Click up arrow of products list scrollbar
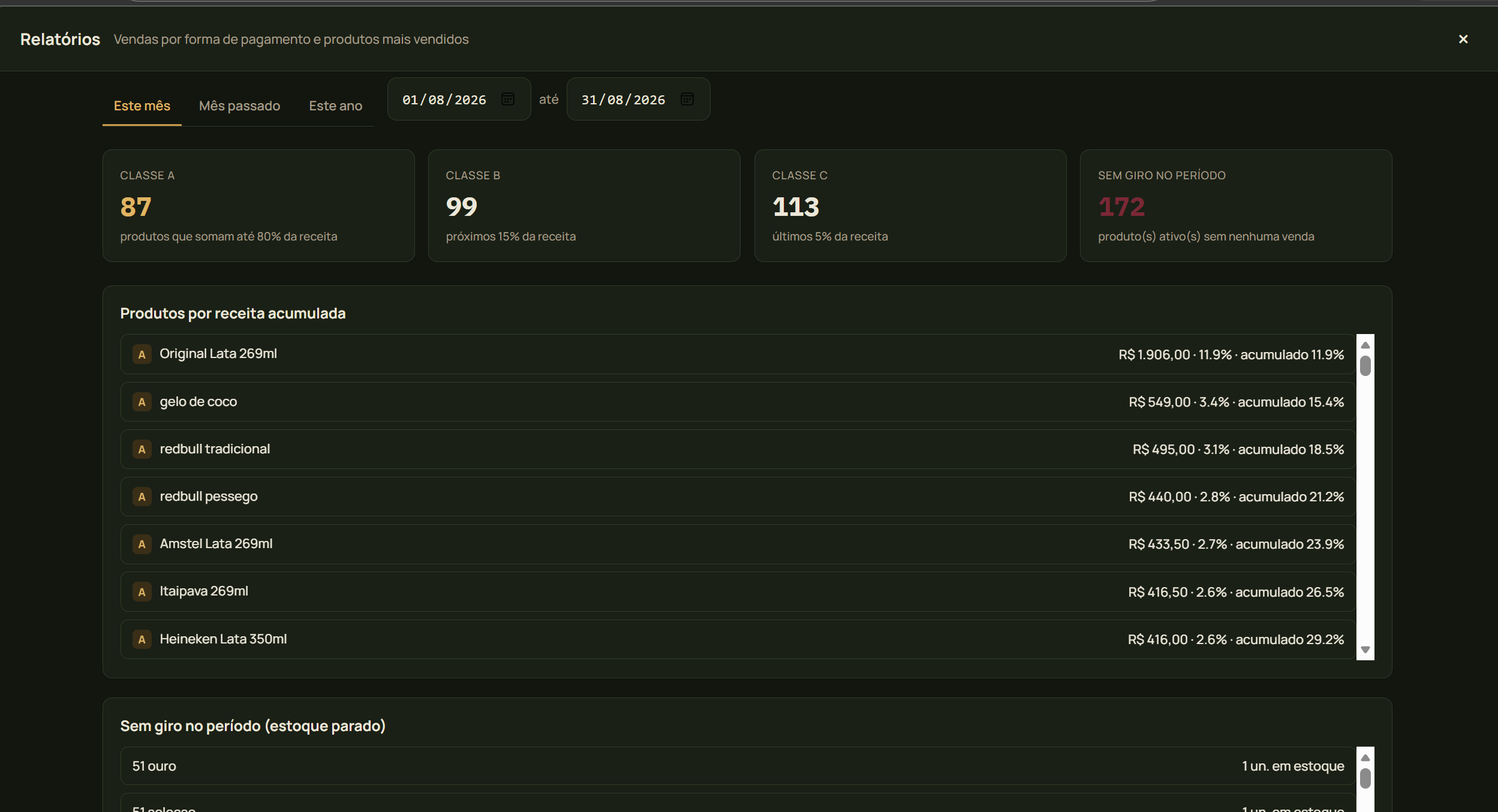The height and width of the screenshot is (812, 1498). 1365,345
